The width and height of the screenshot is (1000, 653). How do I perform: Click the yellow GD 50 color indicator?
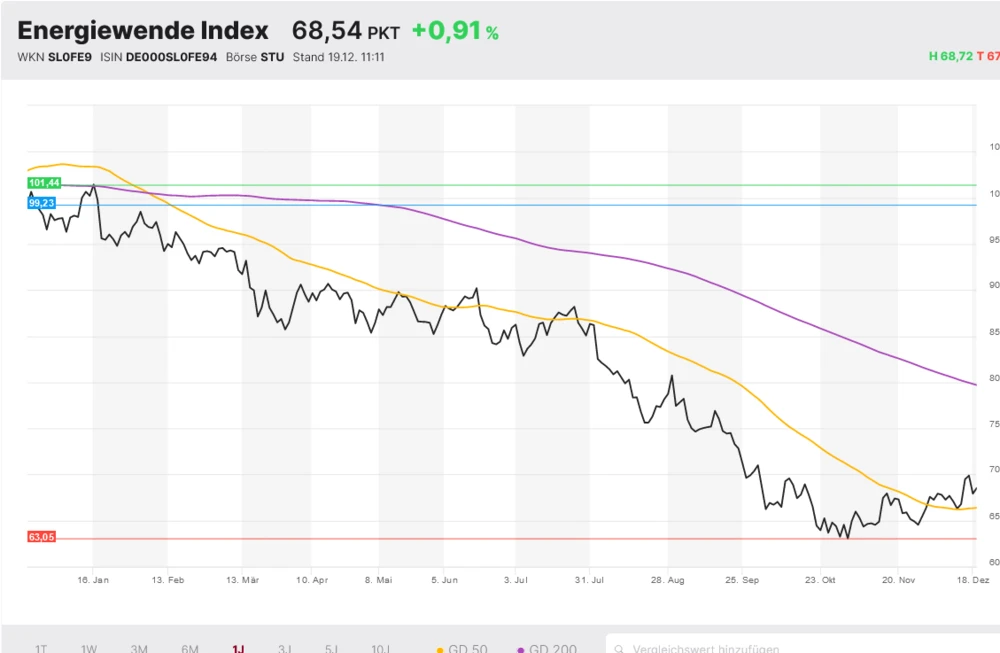[441, 648]
